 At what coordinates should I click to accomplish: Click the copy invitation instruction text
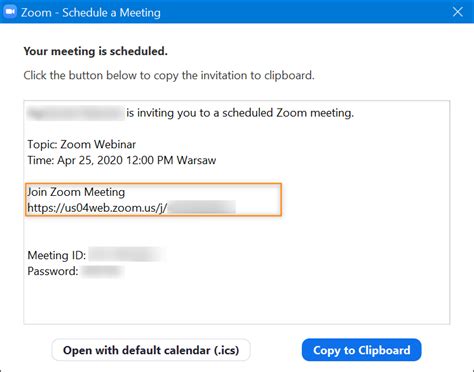pos(169,75)
